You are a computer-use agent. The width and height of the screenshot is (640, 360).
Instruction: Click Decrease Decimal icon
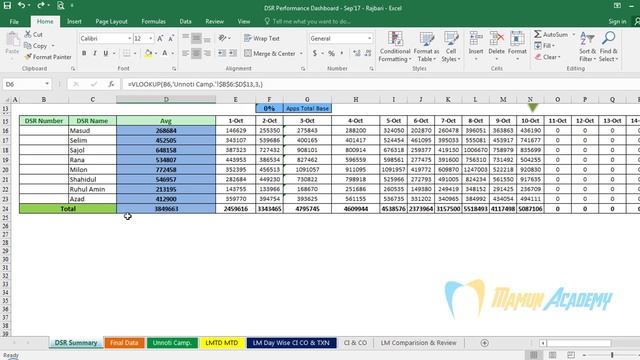(x=368, y=53)
